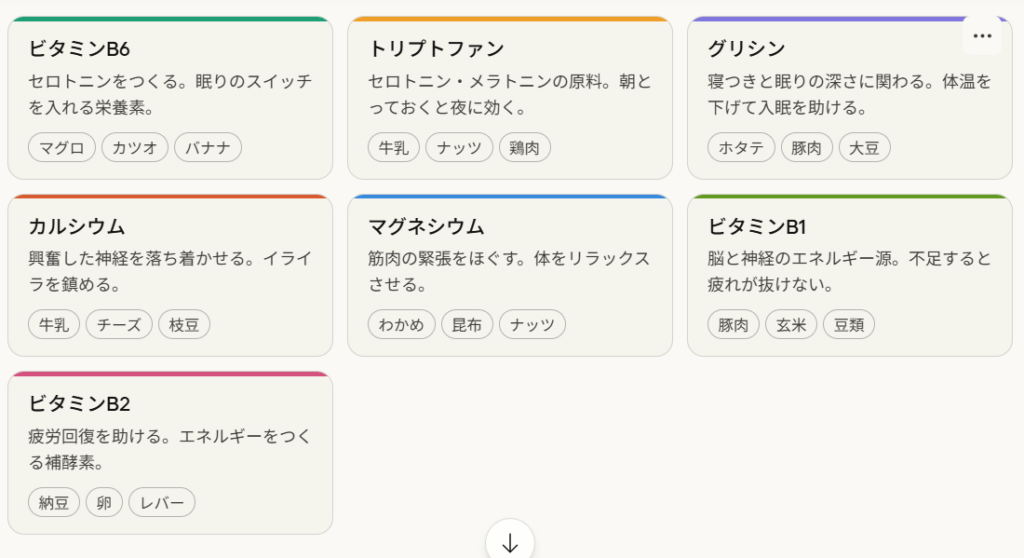The height and width of the screenshot is (558, 1024).
Task: Select the チーズ tag
Action: (119, 324)
